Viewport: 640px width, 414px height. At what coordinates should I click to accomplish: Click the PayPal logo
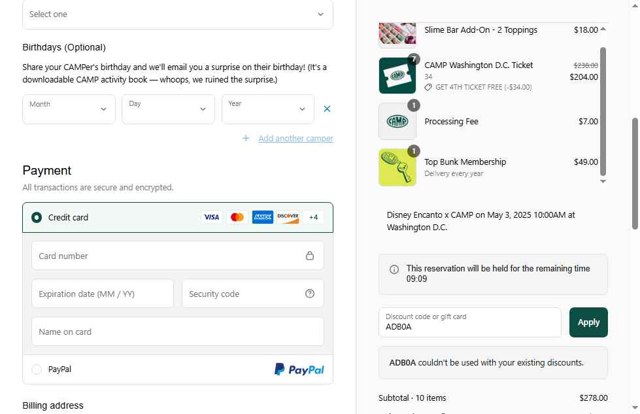[x=299, y=370]
